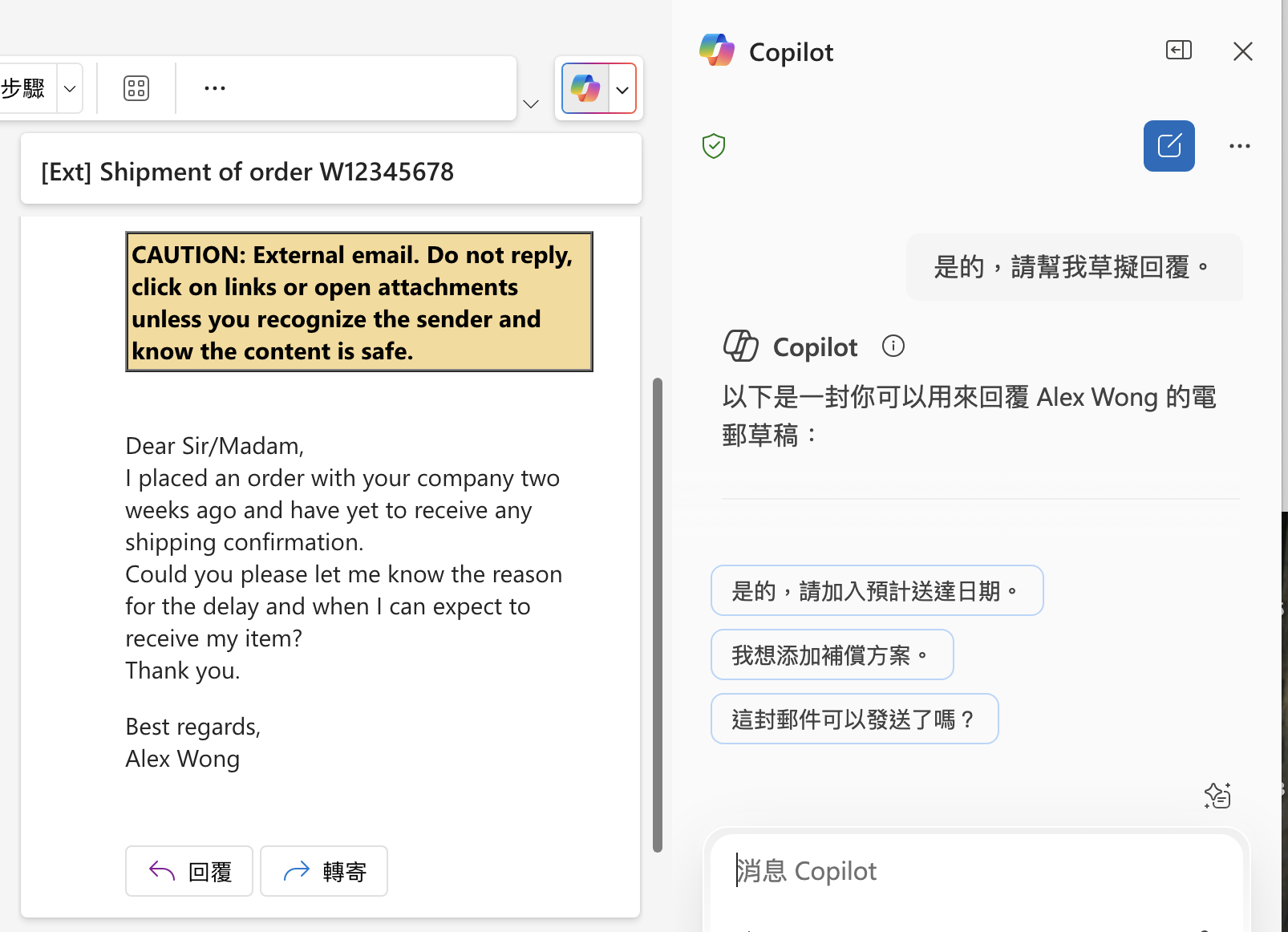The image size is (1288, 932).
Task: Click the green shield protection icon
Action: coord(714,146)
